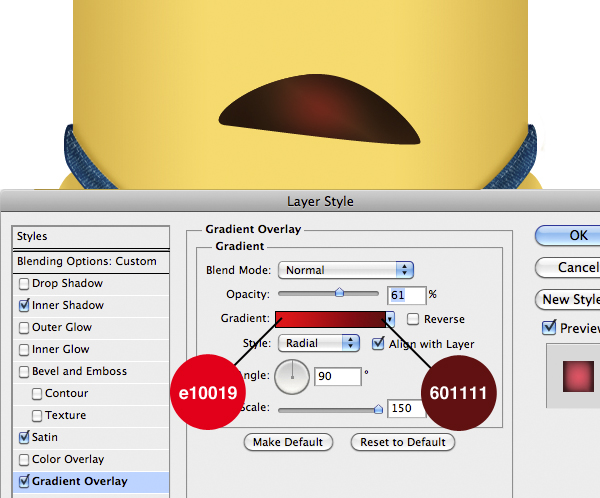Enable the Bevel and Emboss checkbox

click(24, 372)
